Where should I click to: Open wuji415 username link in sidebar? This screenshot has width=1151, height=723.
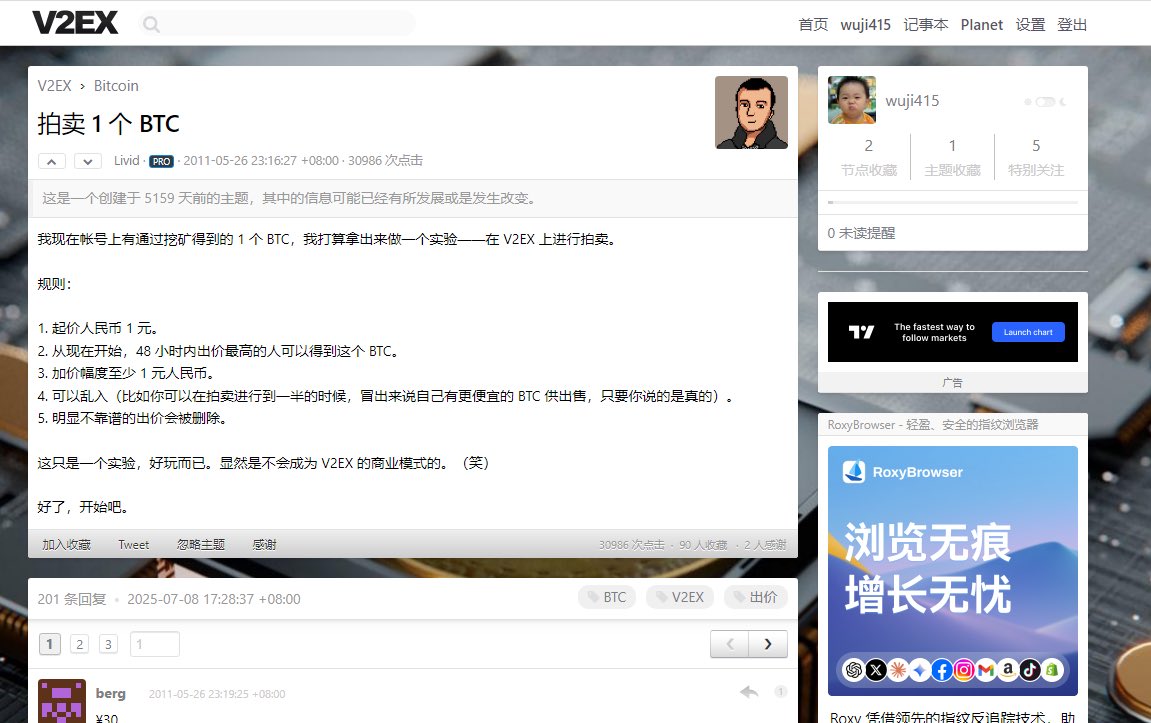pos(912,101)
